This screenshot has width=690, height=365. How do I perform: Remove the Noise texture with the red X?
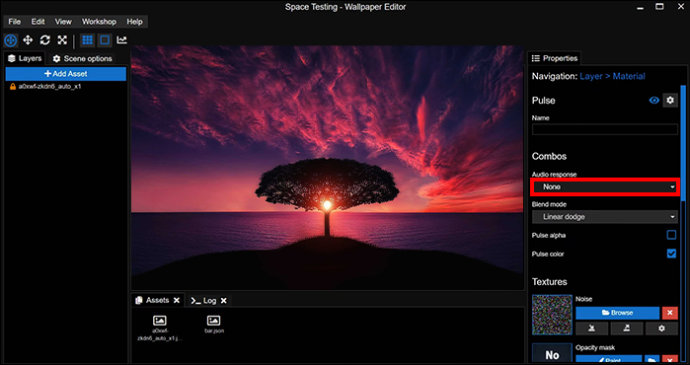[670, 313]
